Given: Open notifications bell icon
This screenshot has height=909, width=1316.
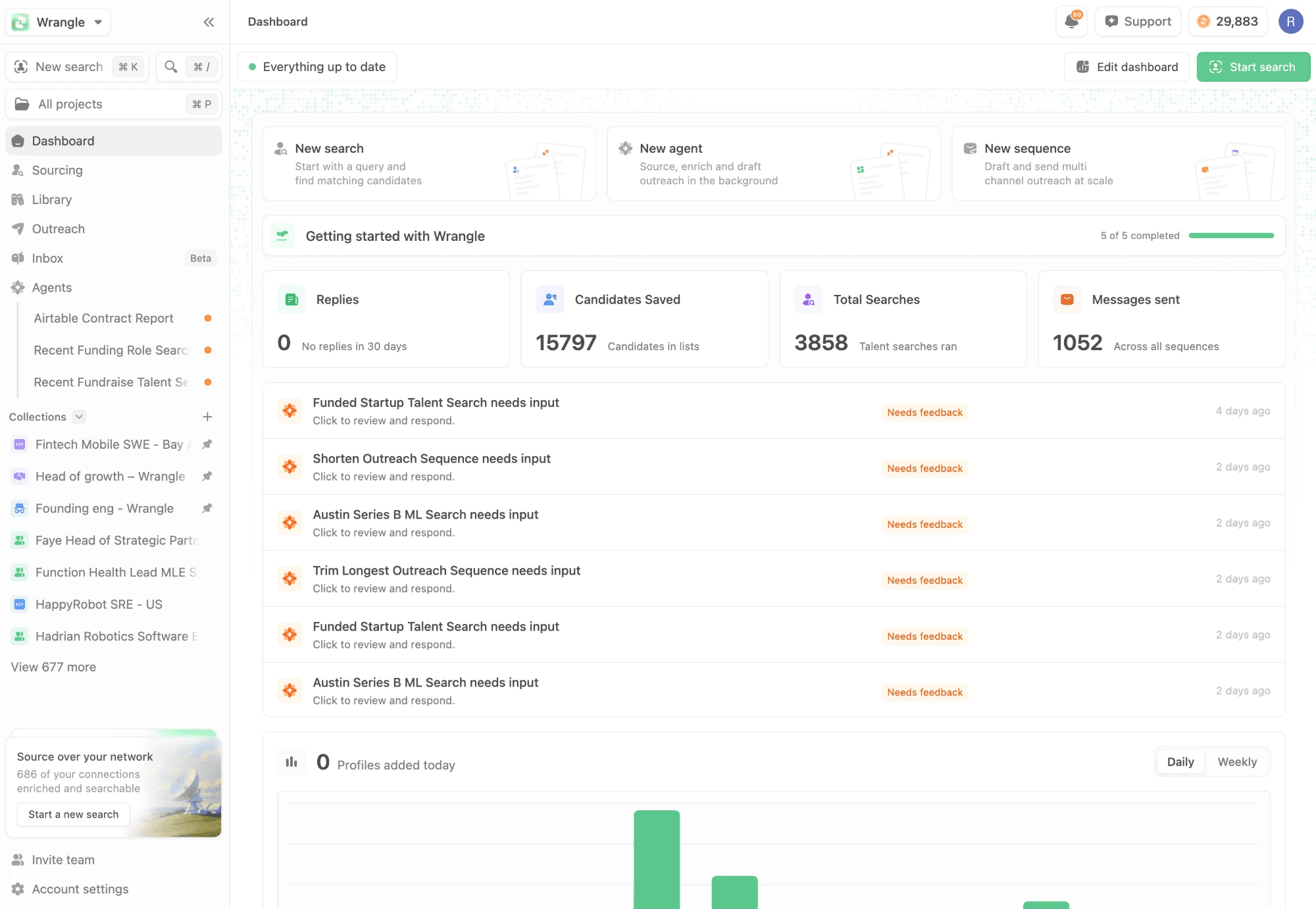Looking at the screenshot, I should coord(1071,21).
